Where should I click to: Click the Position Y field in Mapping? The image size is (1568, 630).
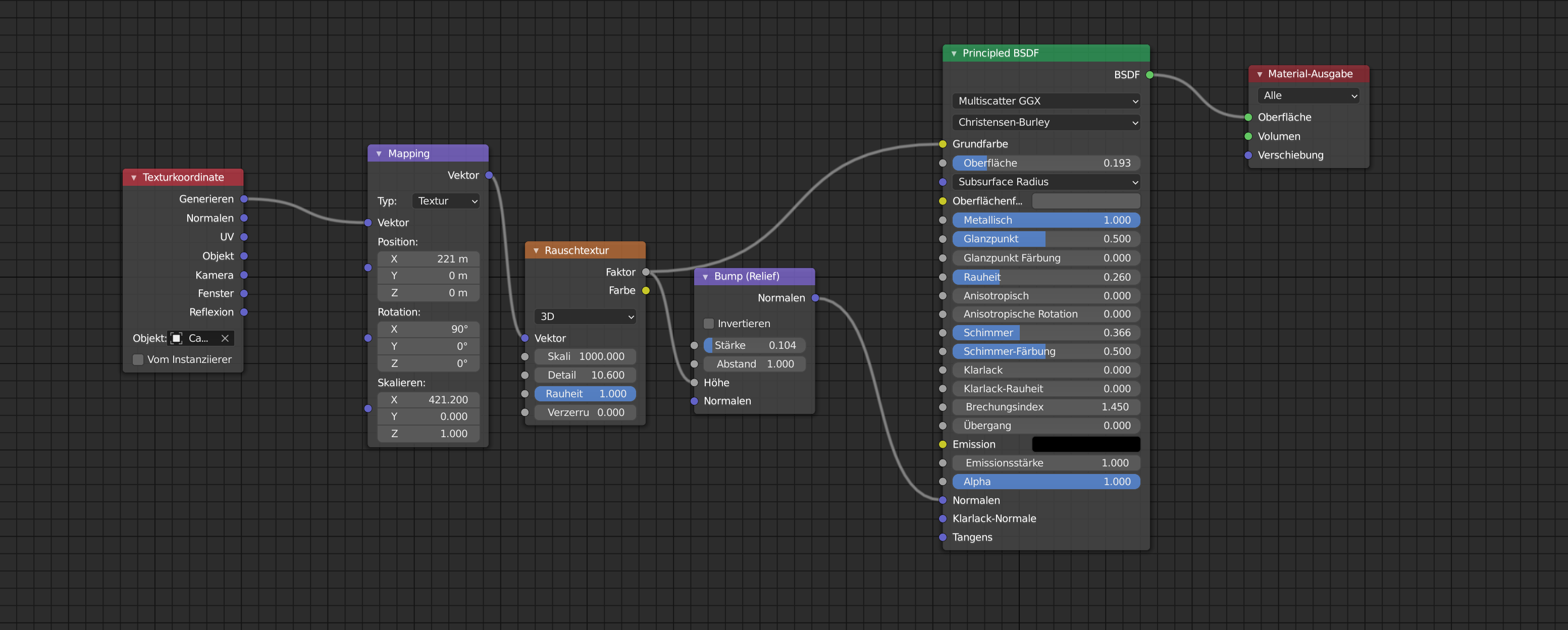click(429, 276)
